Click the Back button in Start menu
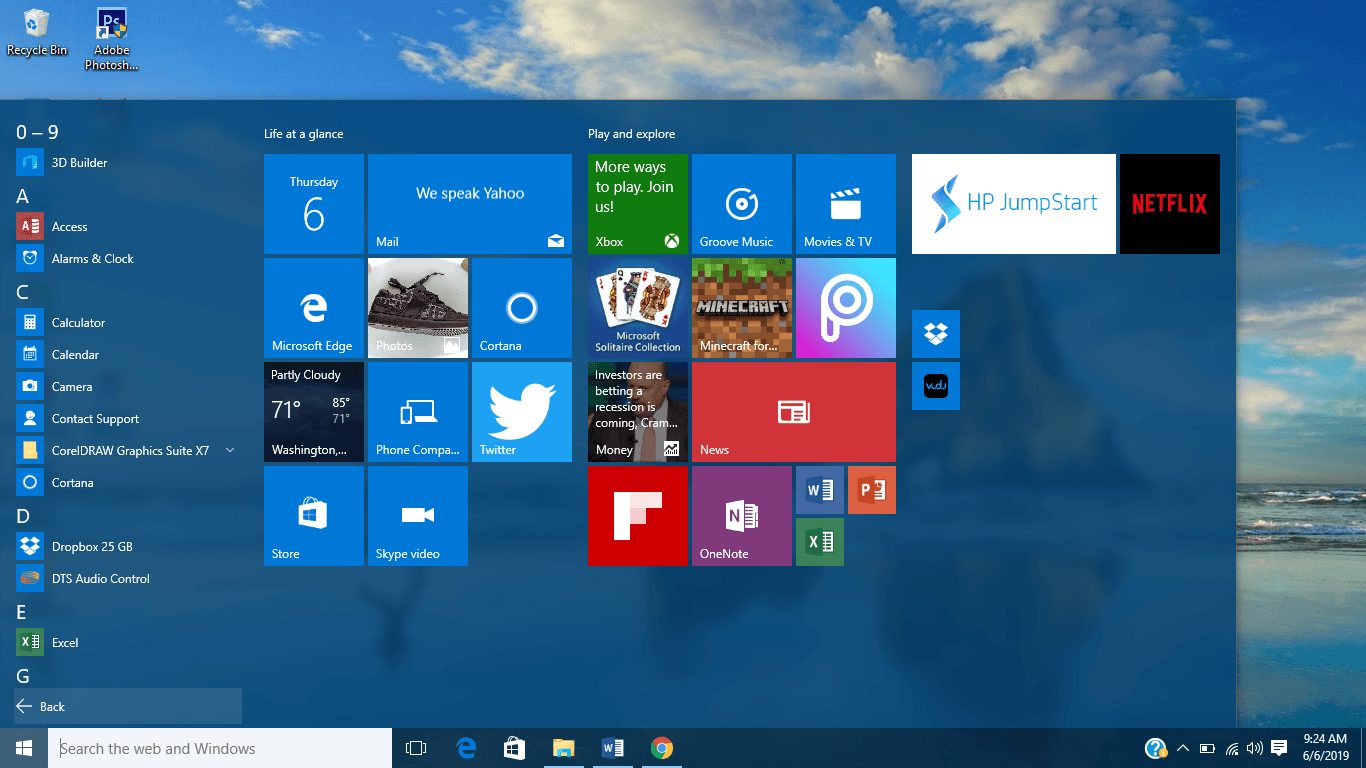This screenshot has width=1366, height=768. 128,706
